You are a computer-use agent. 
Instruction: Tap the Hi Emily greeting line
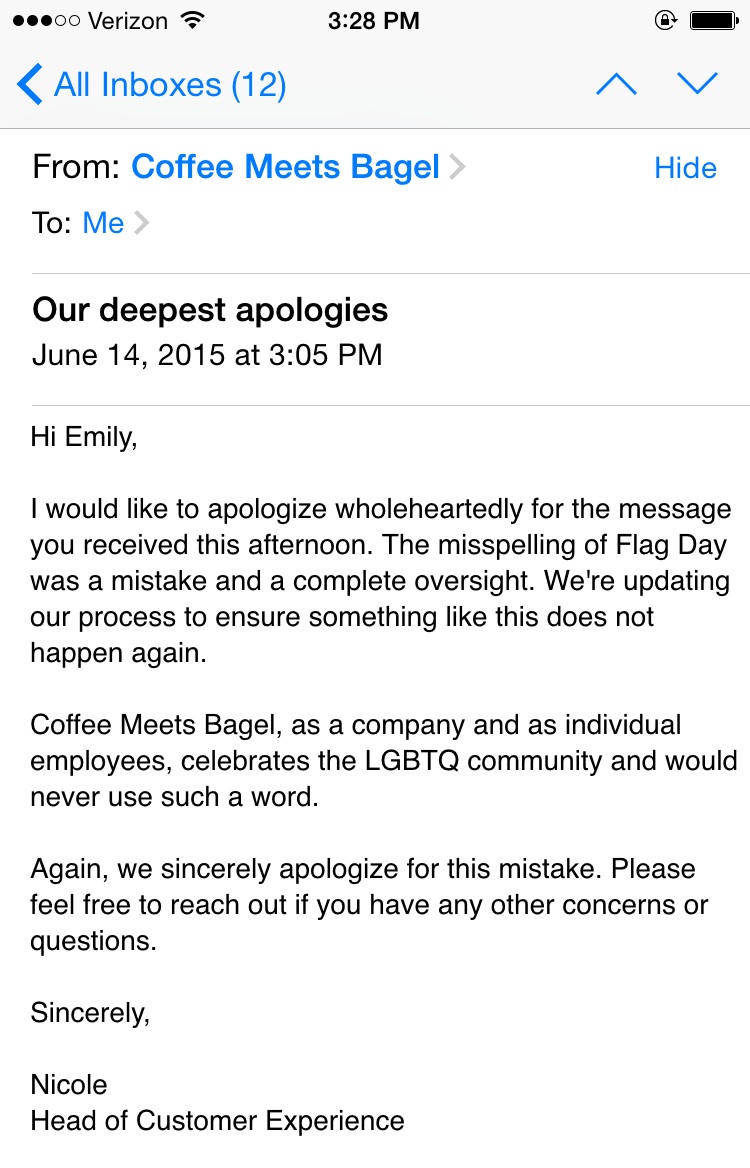(x=83, y=437)
